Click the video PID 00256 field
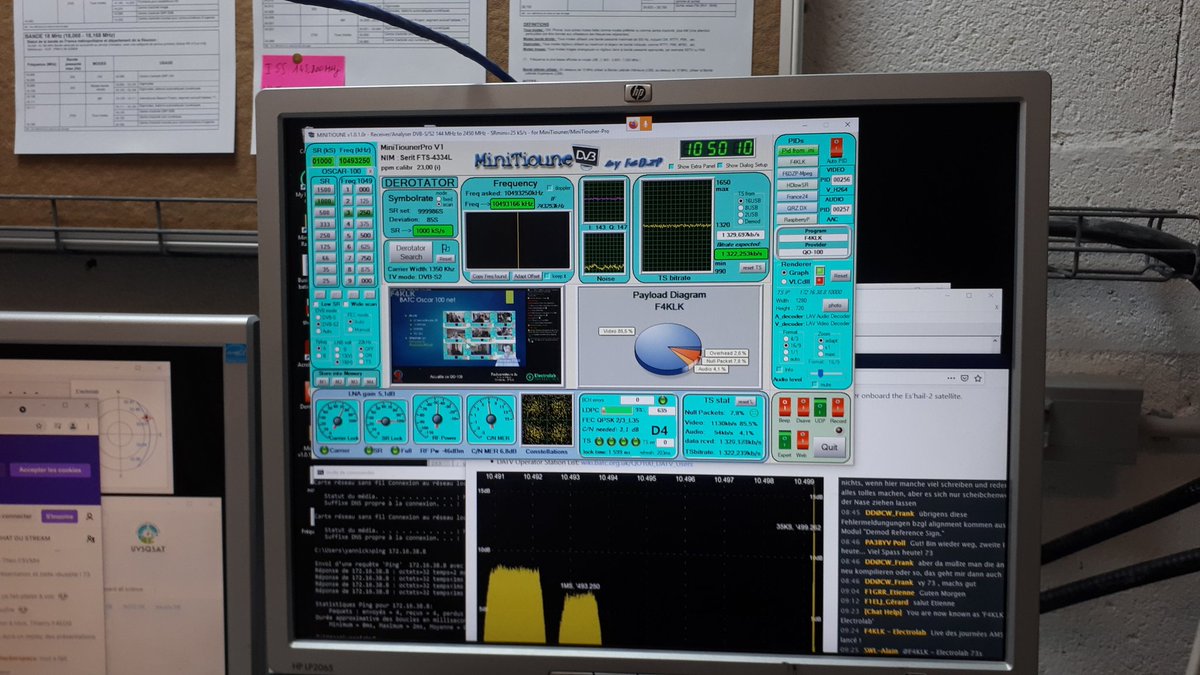This screenshot has height=675, width=1200. point(841,180)
